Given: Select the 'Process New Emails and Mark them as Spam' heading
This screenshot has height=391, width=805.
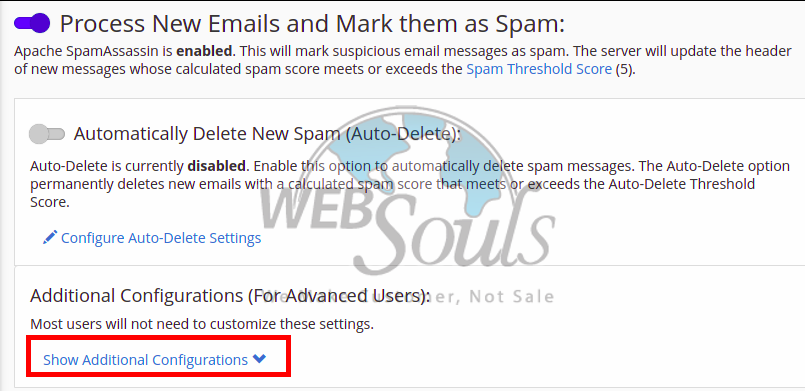Looking at the screenshot, I should [312, 24].
